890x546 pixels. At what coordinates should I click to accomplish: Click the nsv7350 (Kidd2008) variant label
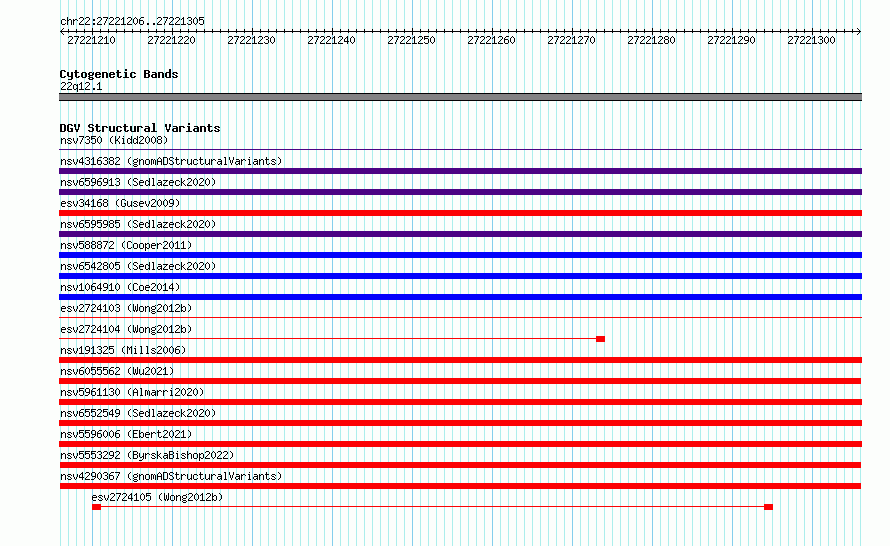click(x=114, y=140)
